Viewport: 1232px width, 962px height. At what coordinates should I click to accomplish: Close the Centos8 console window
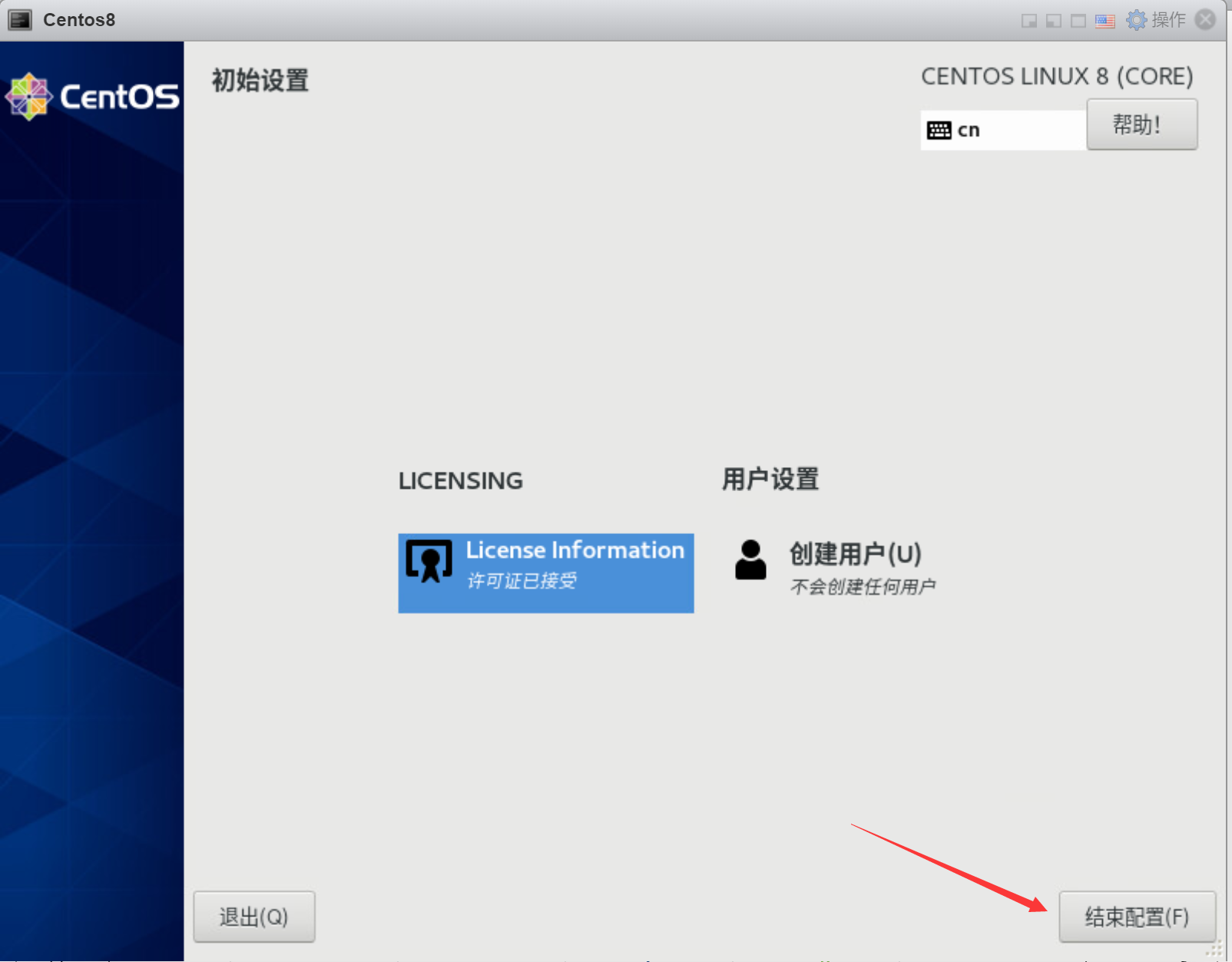(1206, 20)
